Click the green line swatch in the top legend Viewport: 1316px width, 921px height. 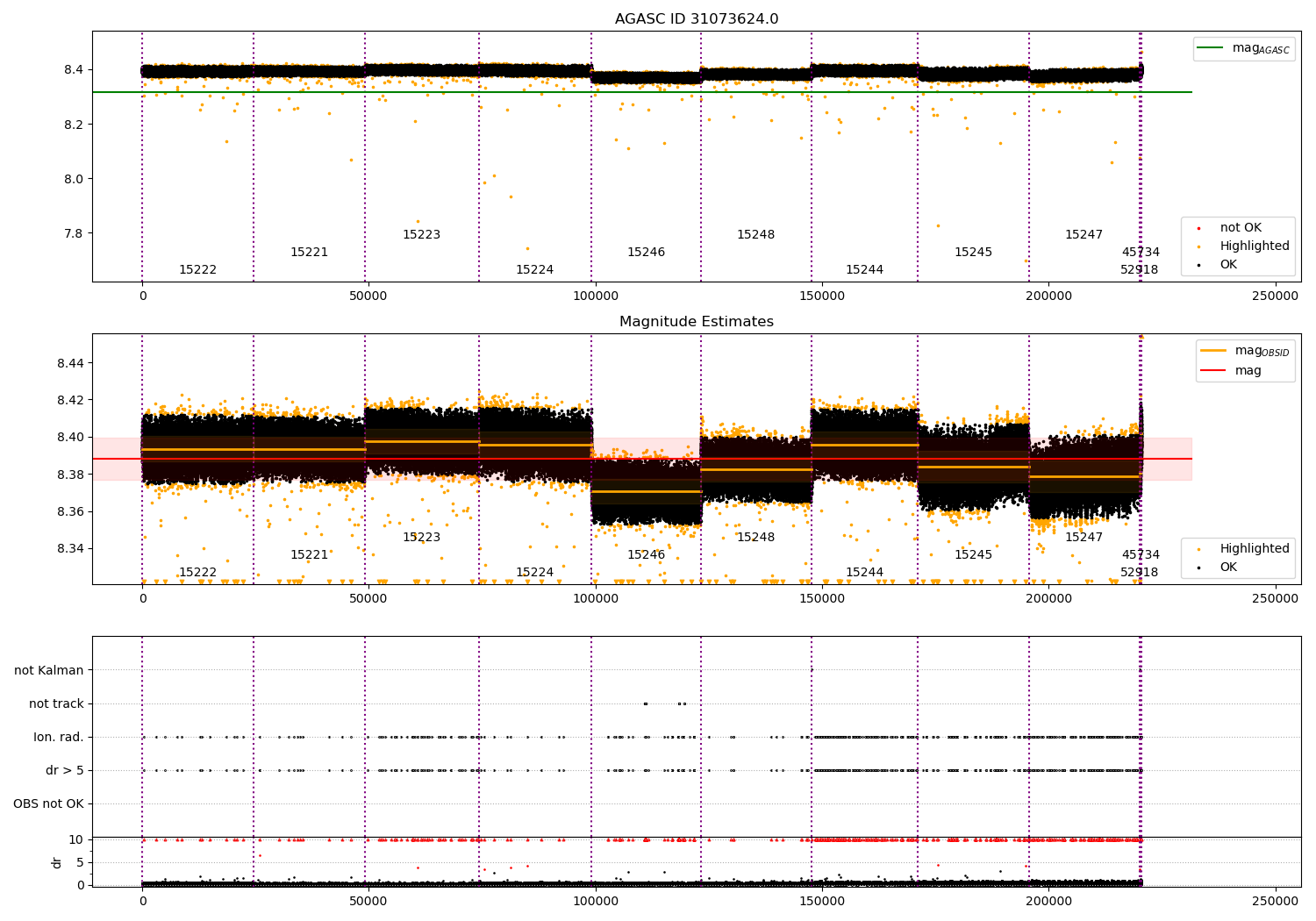click(x=1211, y=48)
